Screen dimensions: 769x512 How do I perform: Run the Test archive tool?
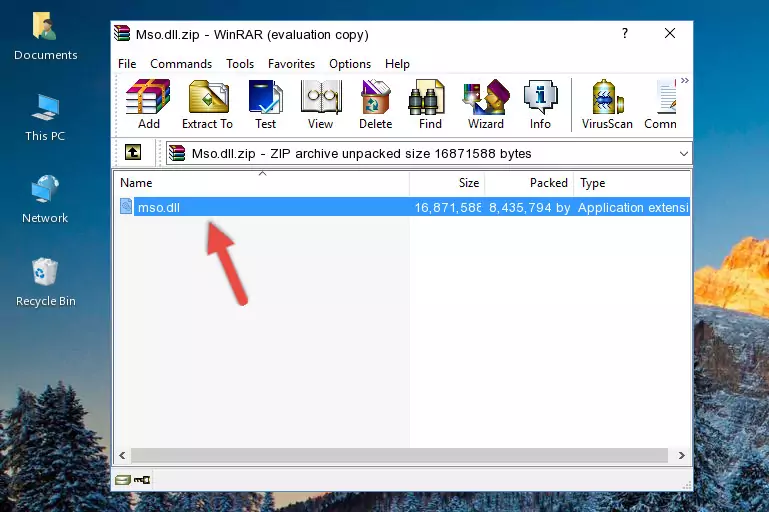pos(265,104)
